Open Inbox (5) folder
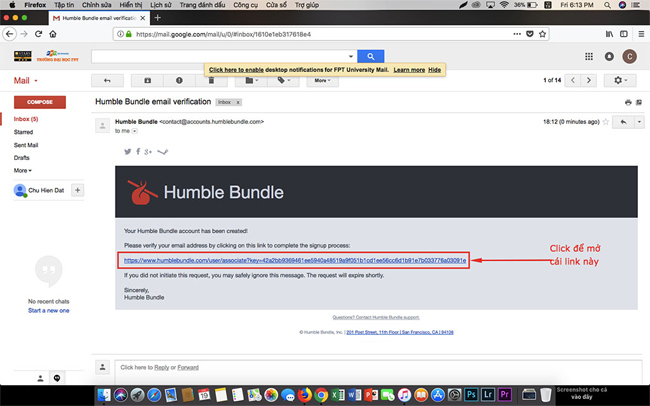Image resolution: width=650 pixels, height=406 pixels. [x=26, y=119]
